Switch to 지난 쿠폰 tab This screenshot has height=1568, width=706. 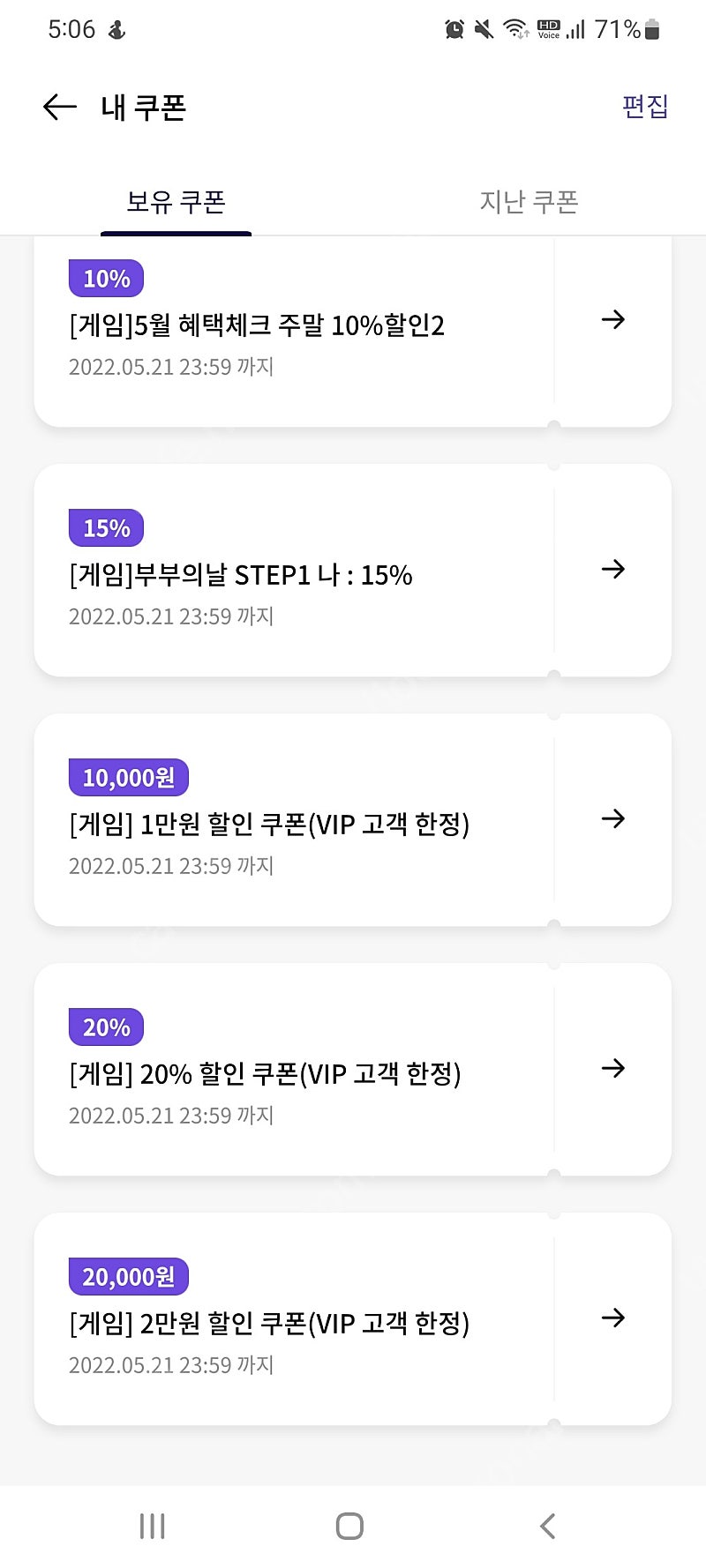[x=529, y=202]
